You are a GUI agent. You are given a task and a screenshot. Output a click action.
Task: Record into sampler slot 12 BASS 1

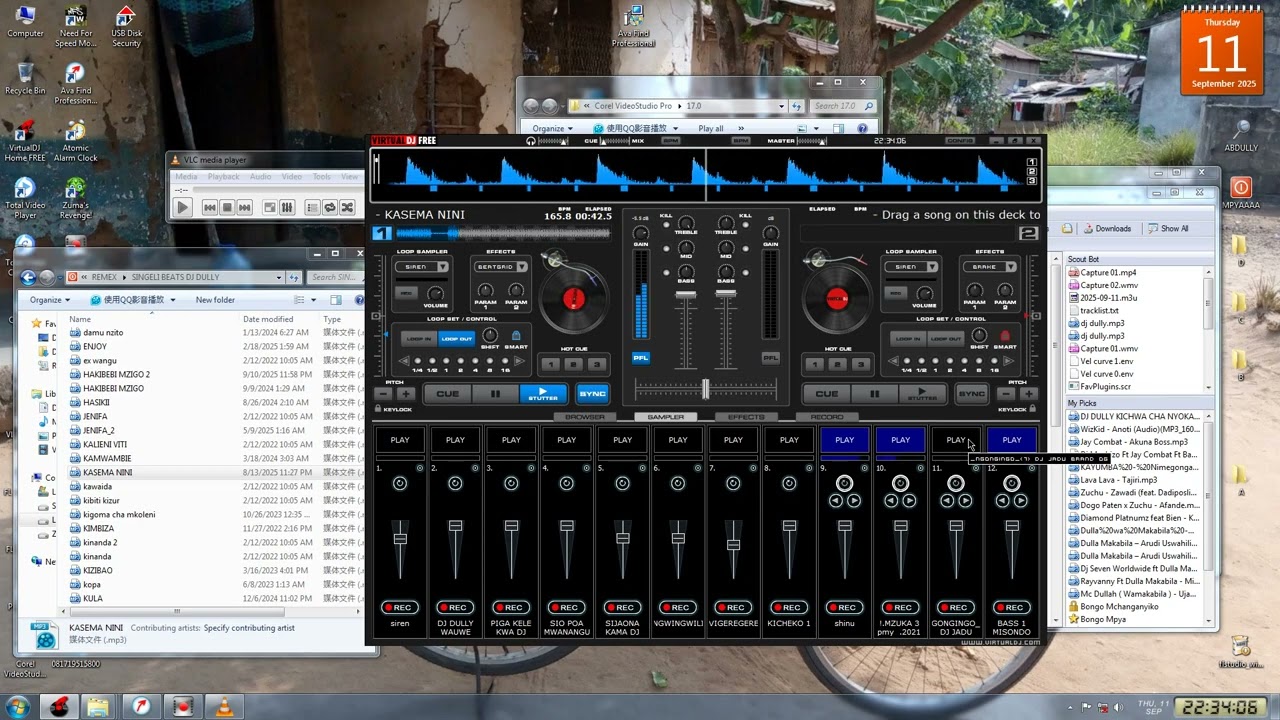(x=1012, y=607)
